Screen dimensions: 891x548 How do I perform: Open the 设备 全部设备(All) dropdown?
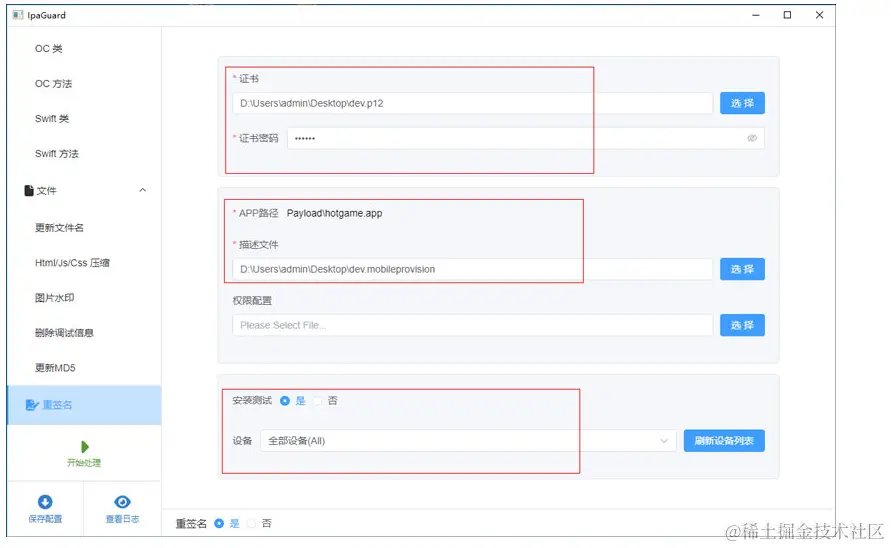[468, 441]
